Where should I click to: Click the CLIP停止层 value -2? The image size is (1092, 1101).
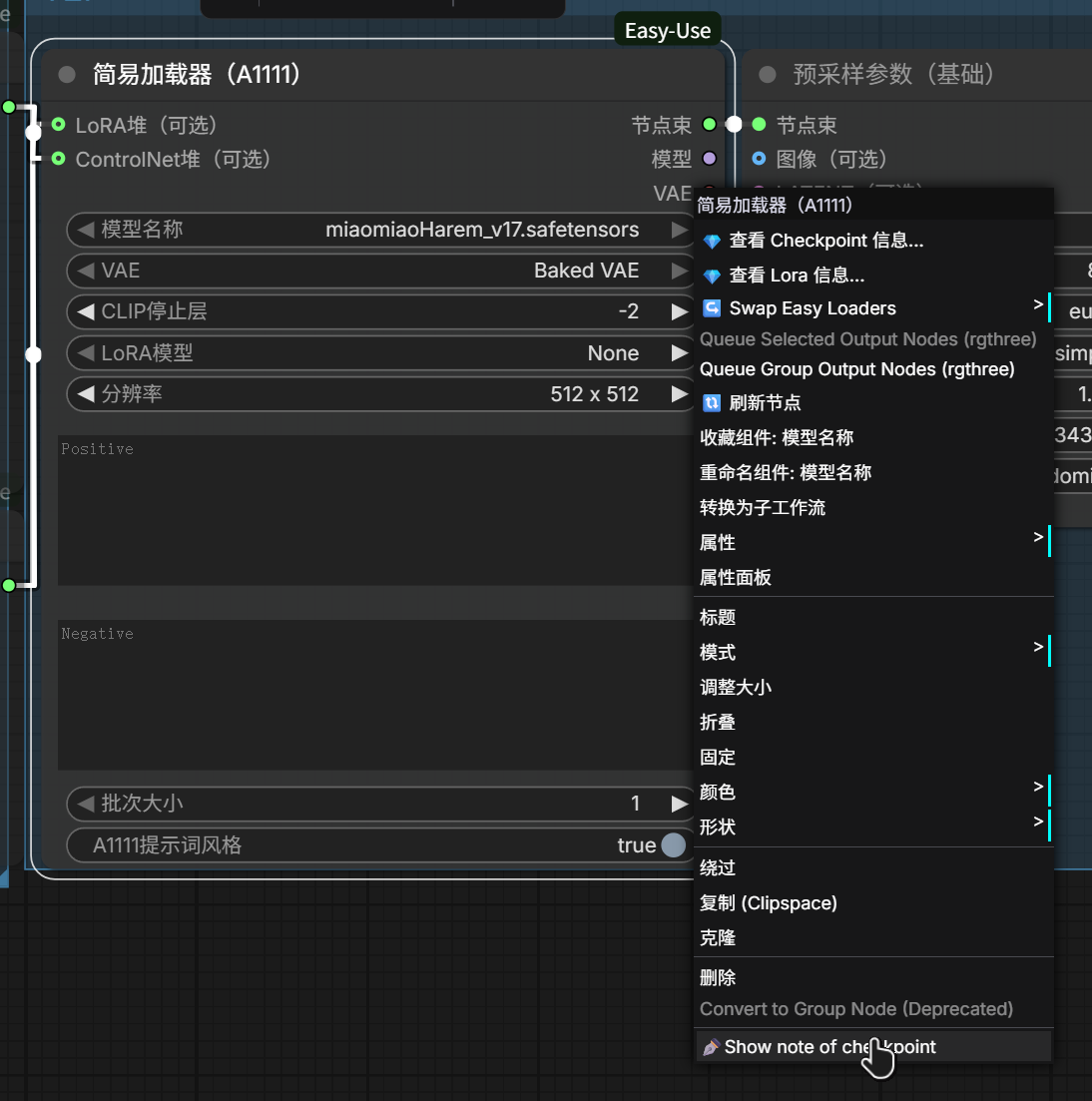pos(629,311)
